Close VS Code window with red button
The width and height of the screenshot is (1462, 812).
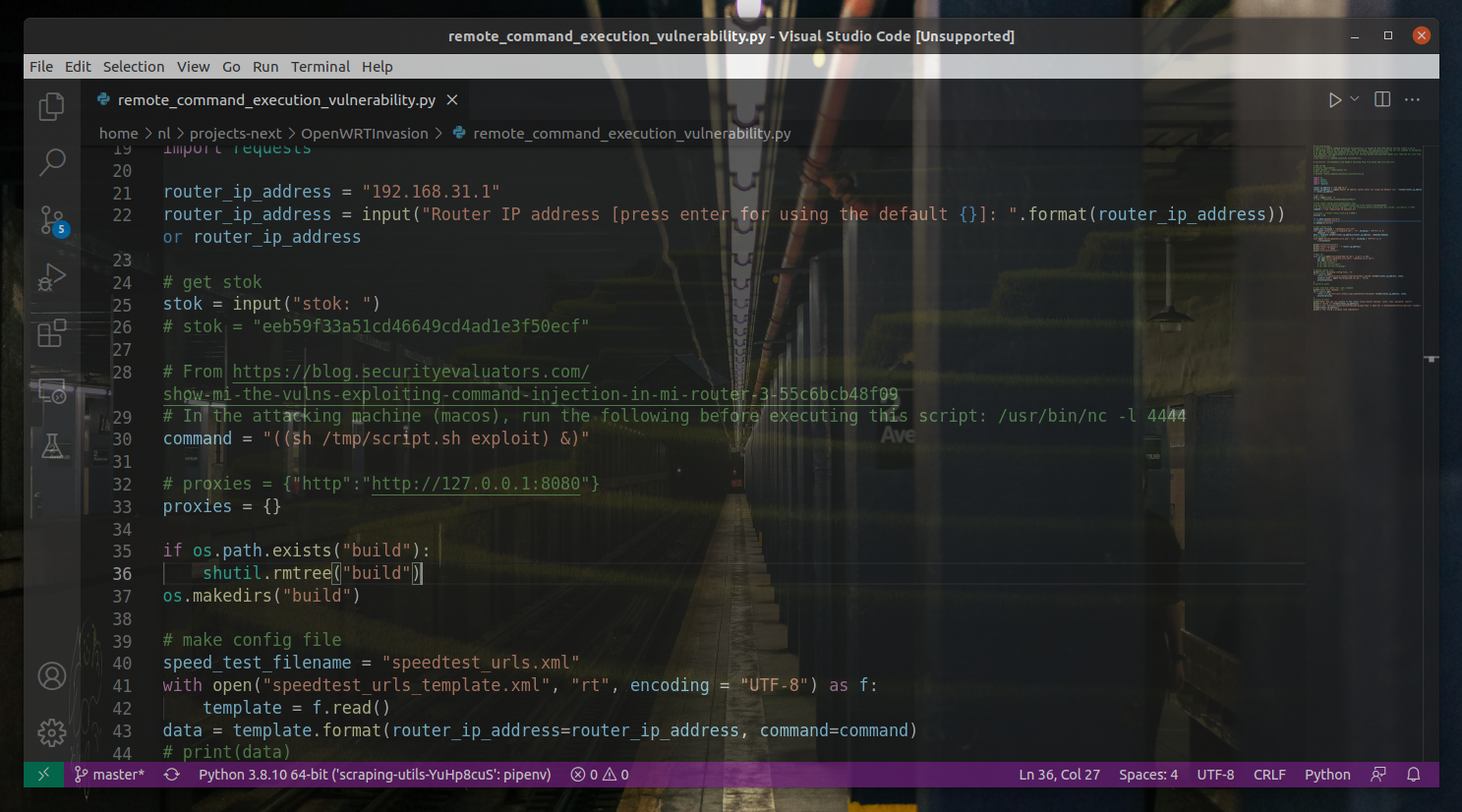pyautogui.click(x=1422, y=35)
